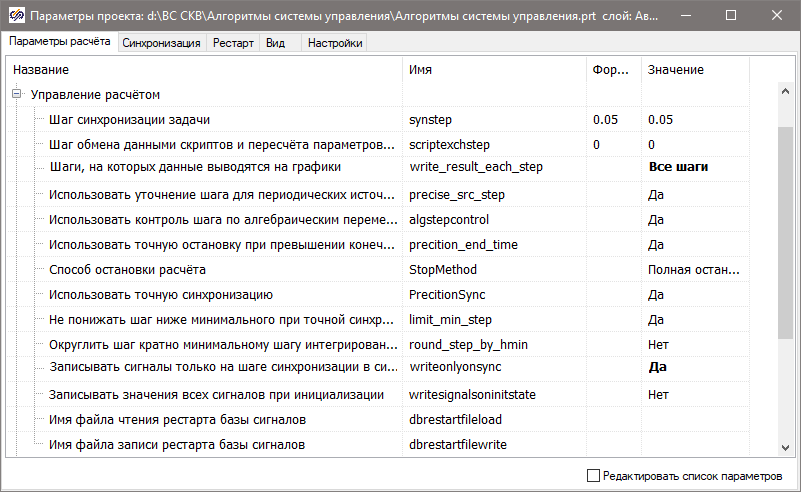Screen dimensions: 801x492
Task: Select the Шаг синхронизации задачи row
Action: [x=130, y=120]
